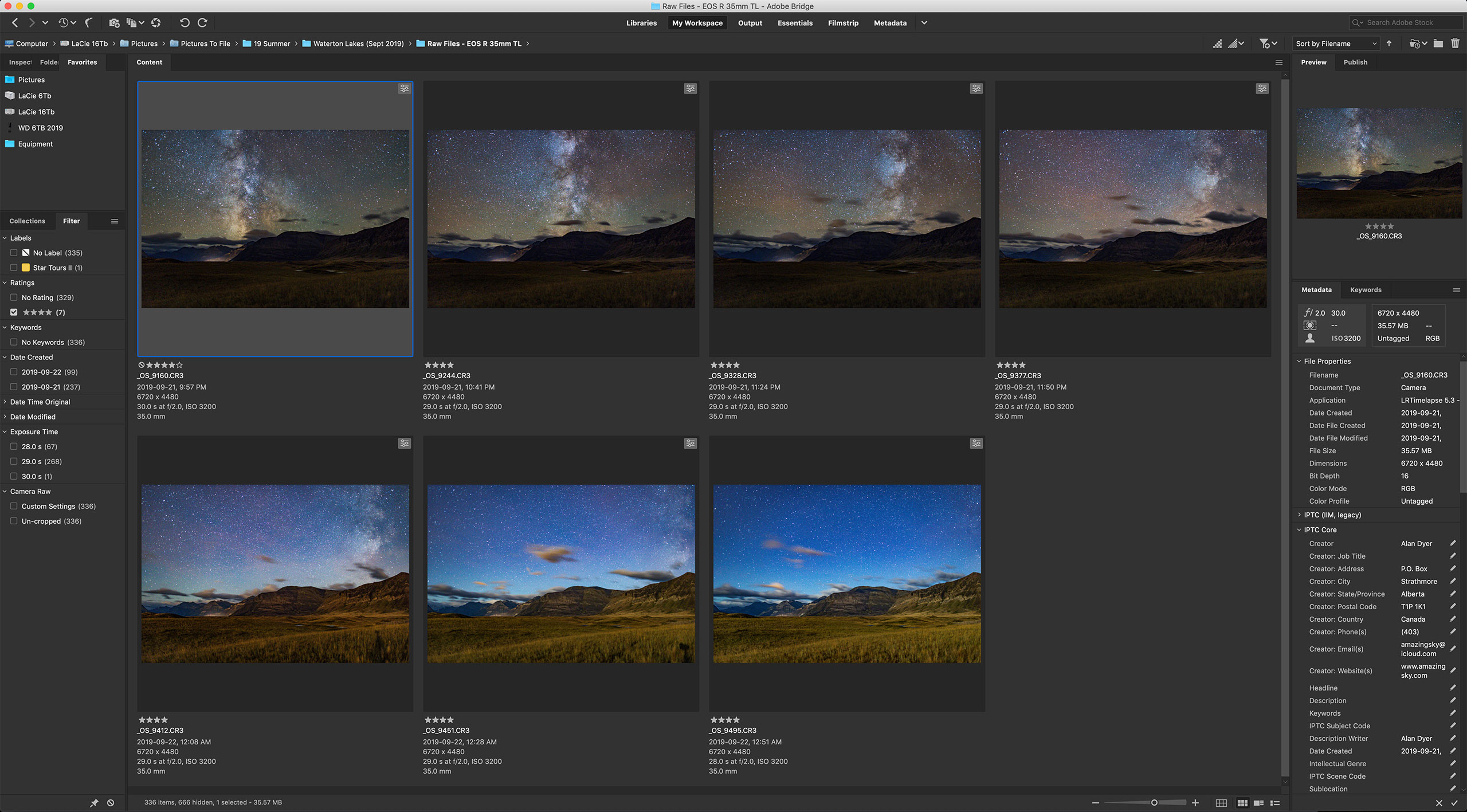Uncheck the four-star rating filter

pos(14,312)
